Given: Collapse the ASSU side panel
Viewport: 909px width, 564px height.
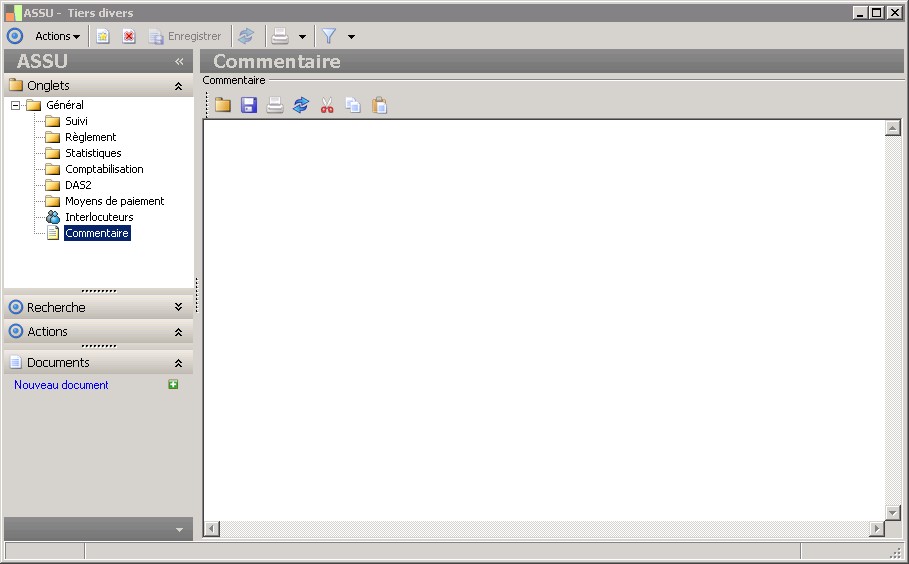Looking at the screenshot, I should point(179,61).
